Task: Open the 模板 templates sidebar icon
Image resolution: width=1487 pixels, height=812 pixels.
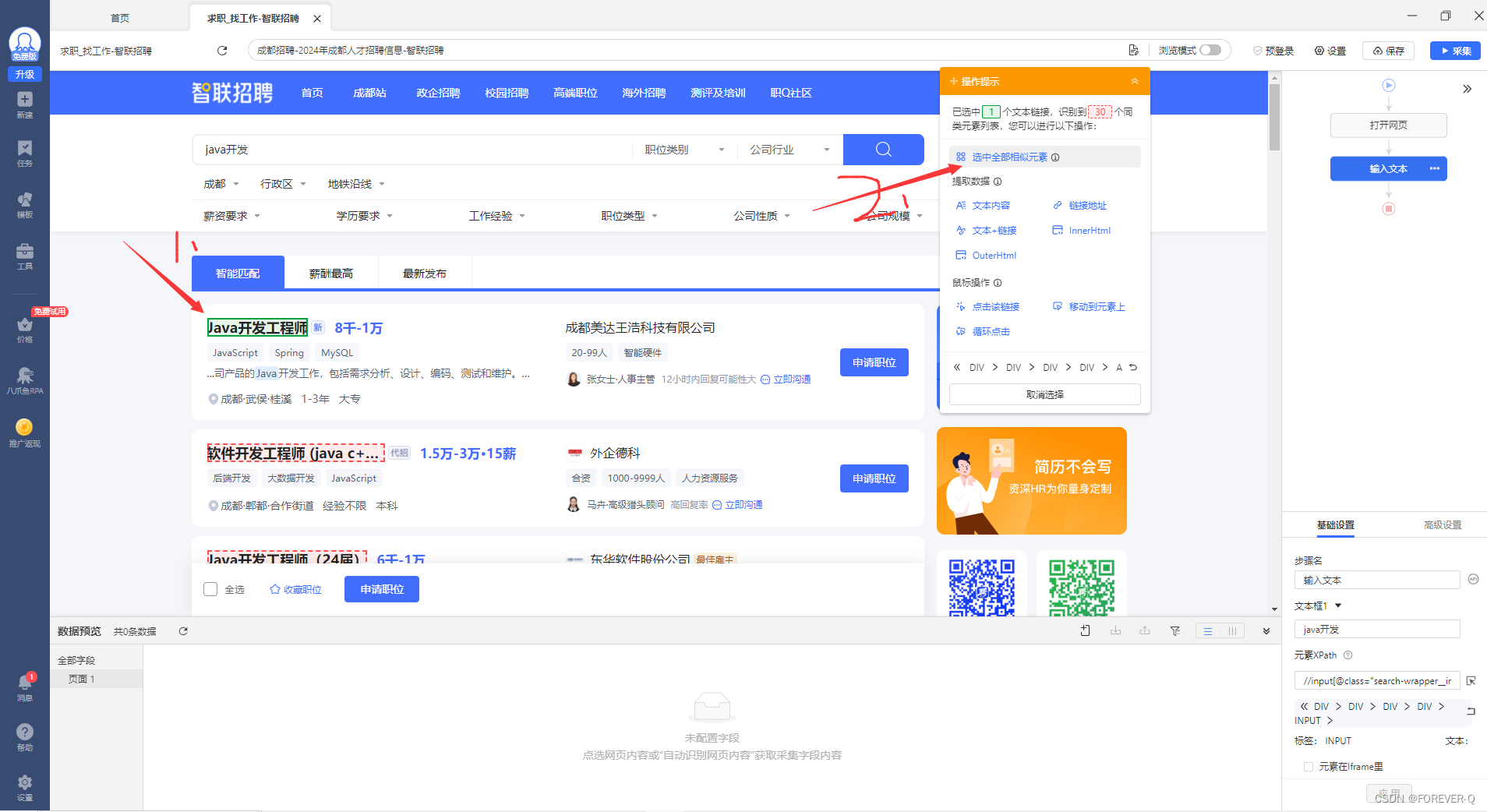Action: pyautogui.click(x=25, y=205)
